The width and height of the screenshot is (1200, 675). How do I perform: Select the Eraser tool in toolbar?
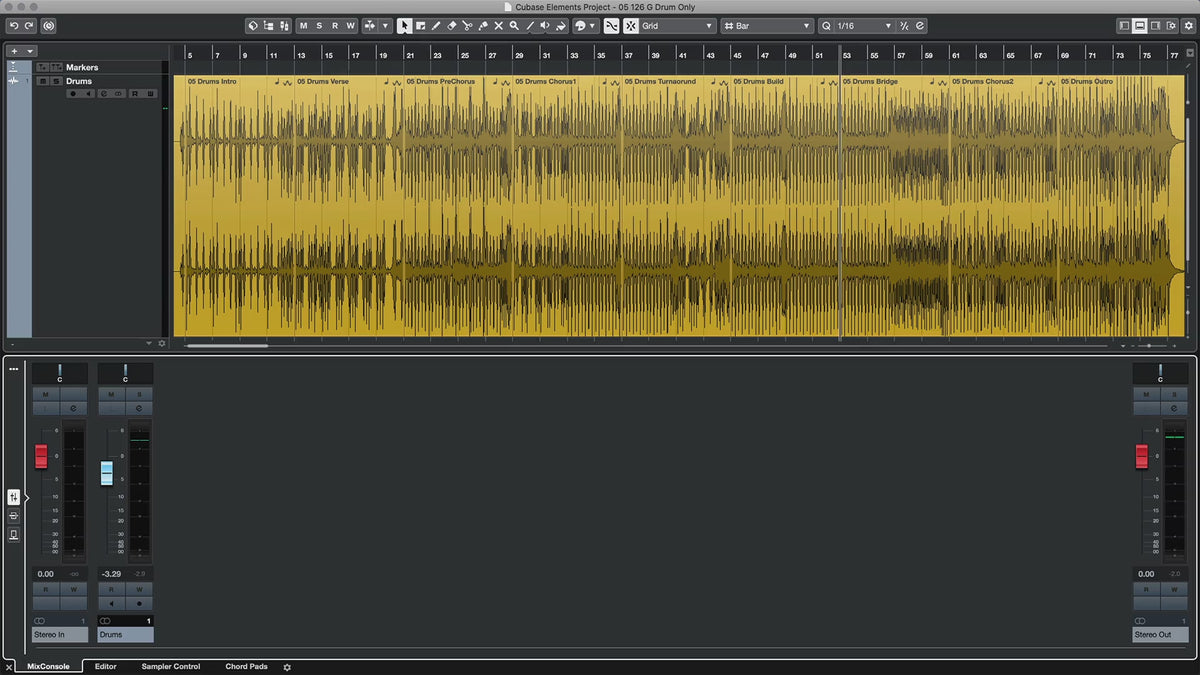(451, 26)
